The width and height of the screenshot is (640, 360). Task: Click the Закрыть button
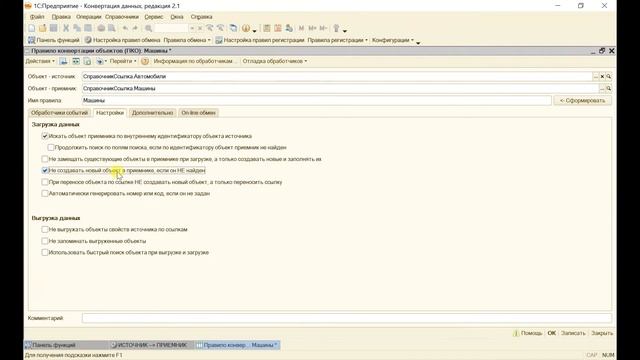coord(602,333)
